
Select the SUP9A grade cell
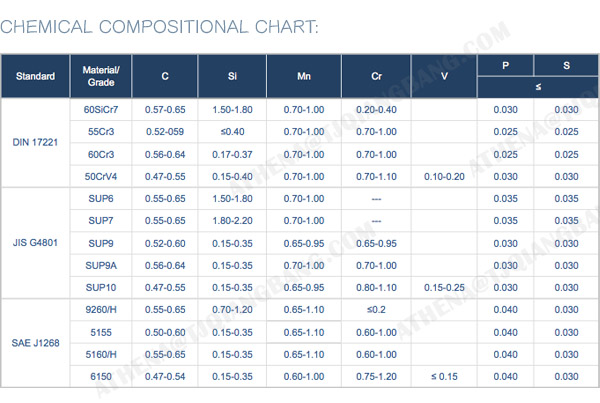(x=101, y=266)
